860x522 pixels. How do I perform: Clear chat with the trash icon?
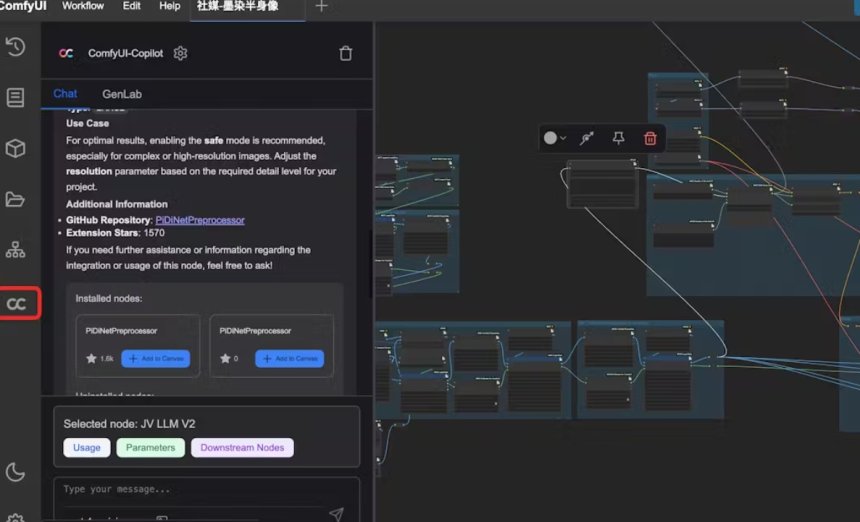point(346,53)
